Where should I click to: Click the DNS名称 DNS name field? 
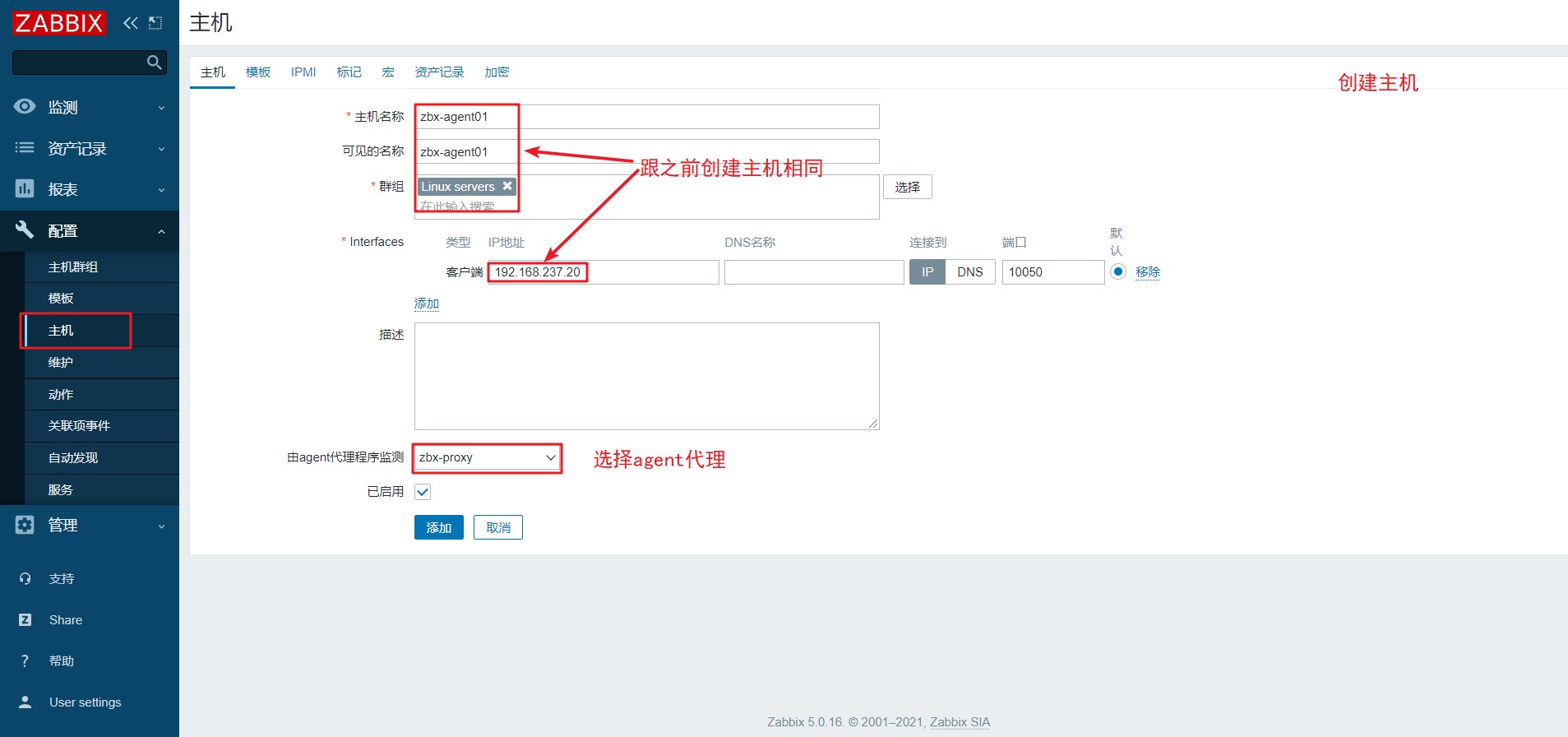814,272
